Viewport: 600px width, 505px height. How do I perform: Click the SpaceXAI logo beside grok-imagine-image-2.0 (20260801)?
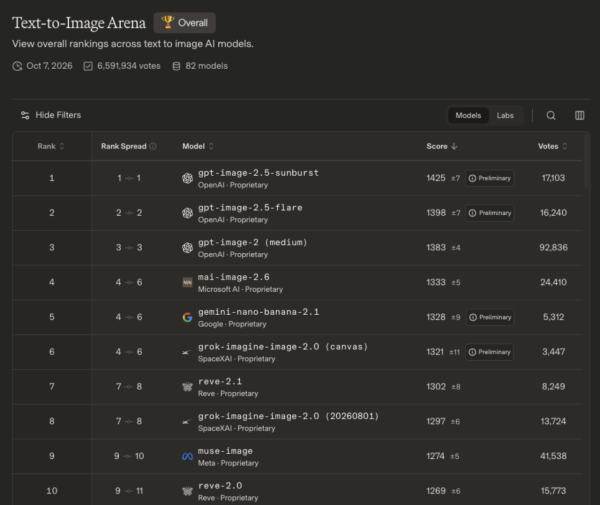click(186, 422)
